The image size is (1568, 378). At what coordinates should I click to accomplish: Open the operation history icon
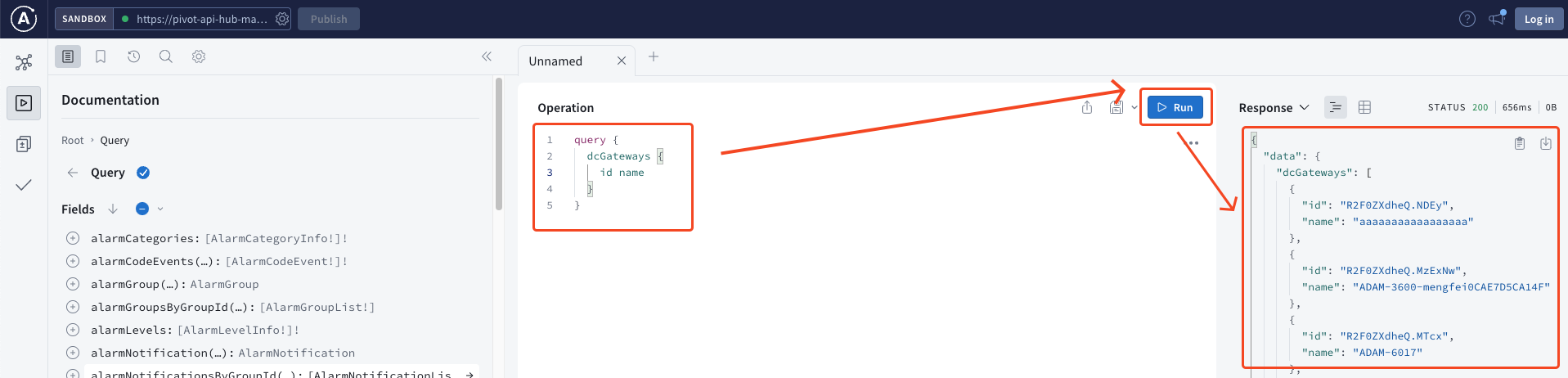point(133,56)
